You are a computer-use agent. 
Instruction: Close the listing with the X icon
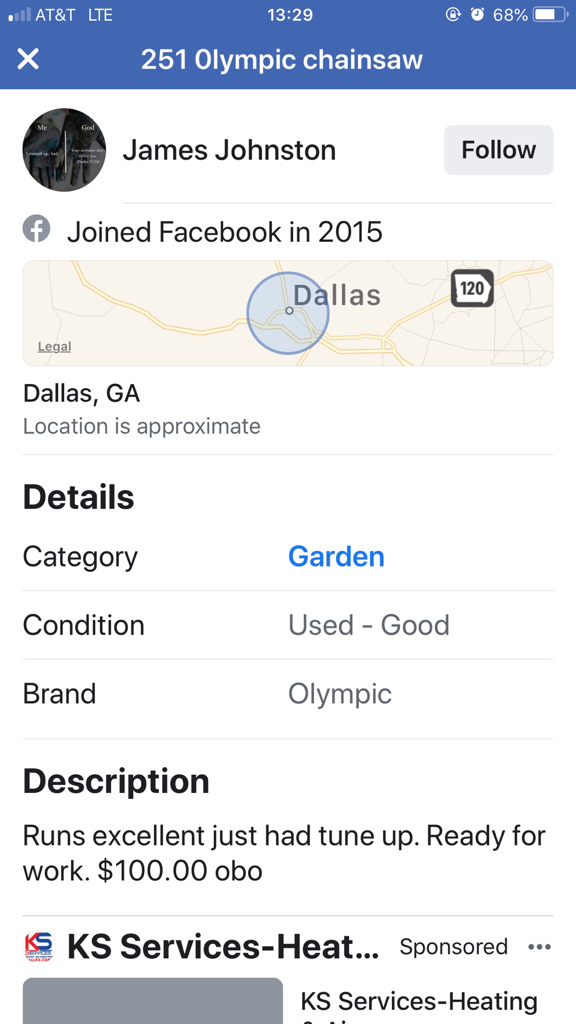tap(28, 59)
